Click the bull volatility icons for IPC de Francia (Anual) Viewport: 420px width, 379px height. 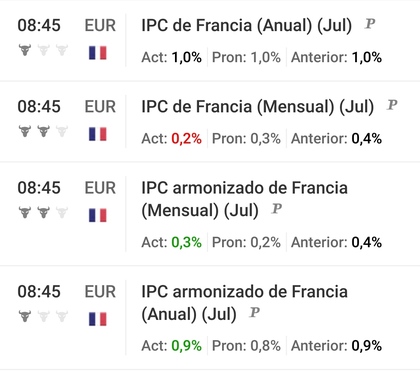tap(43, 50)
